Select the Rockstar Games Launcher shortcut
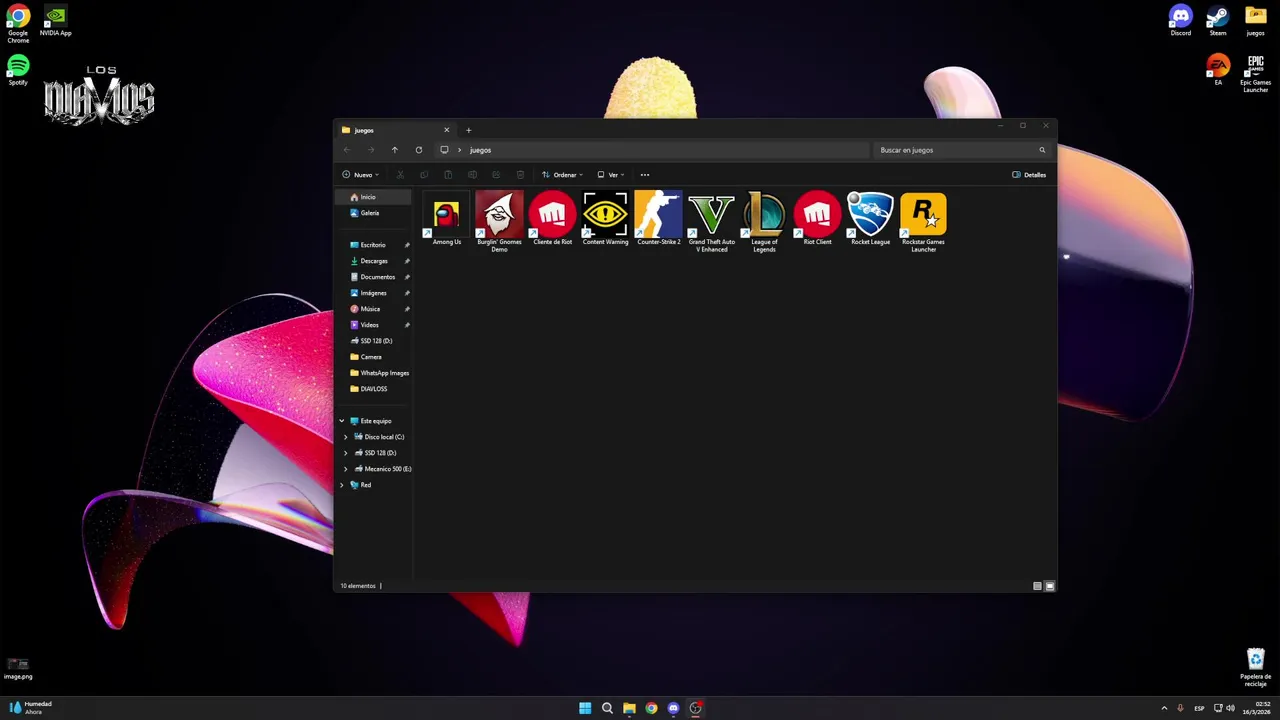This screenshot has height=720, width=1280. coord(923,222)
